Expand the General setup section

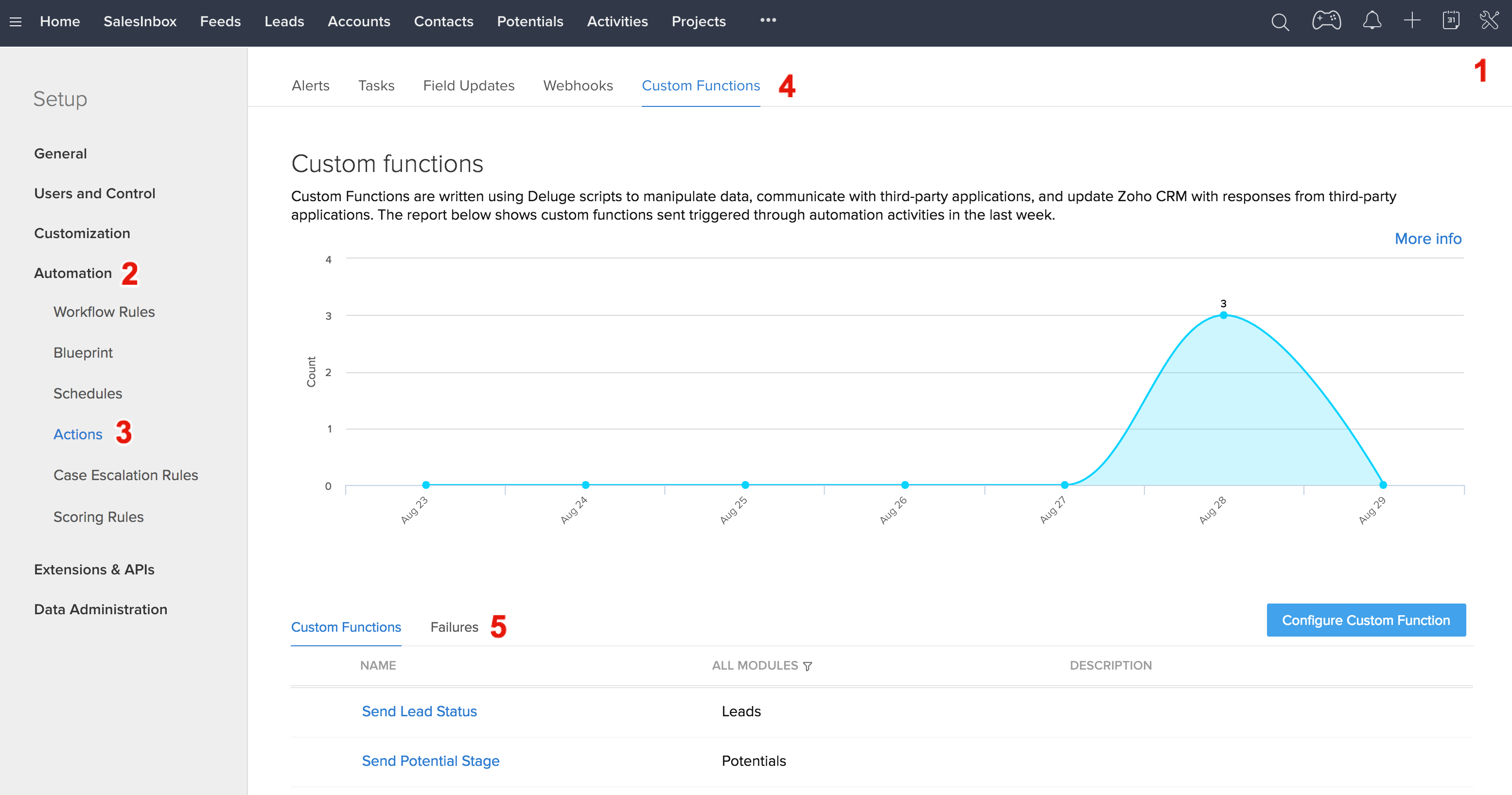tap(60, 154)
